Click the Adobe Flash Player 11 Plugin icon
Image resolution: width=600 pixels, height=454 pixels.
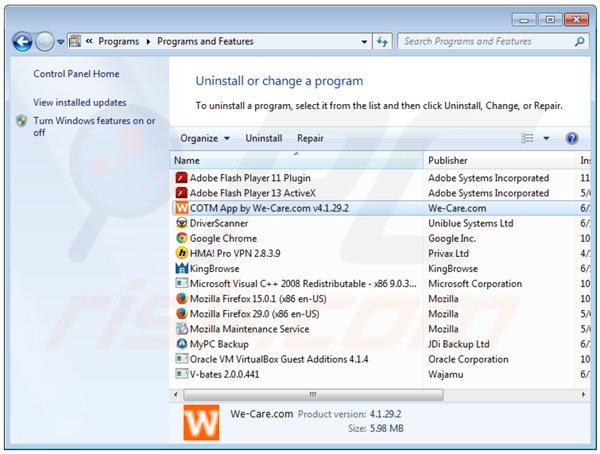click(x=181, y=178)
